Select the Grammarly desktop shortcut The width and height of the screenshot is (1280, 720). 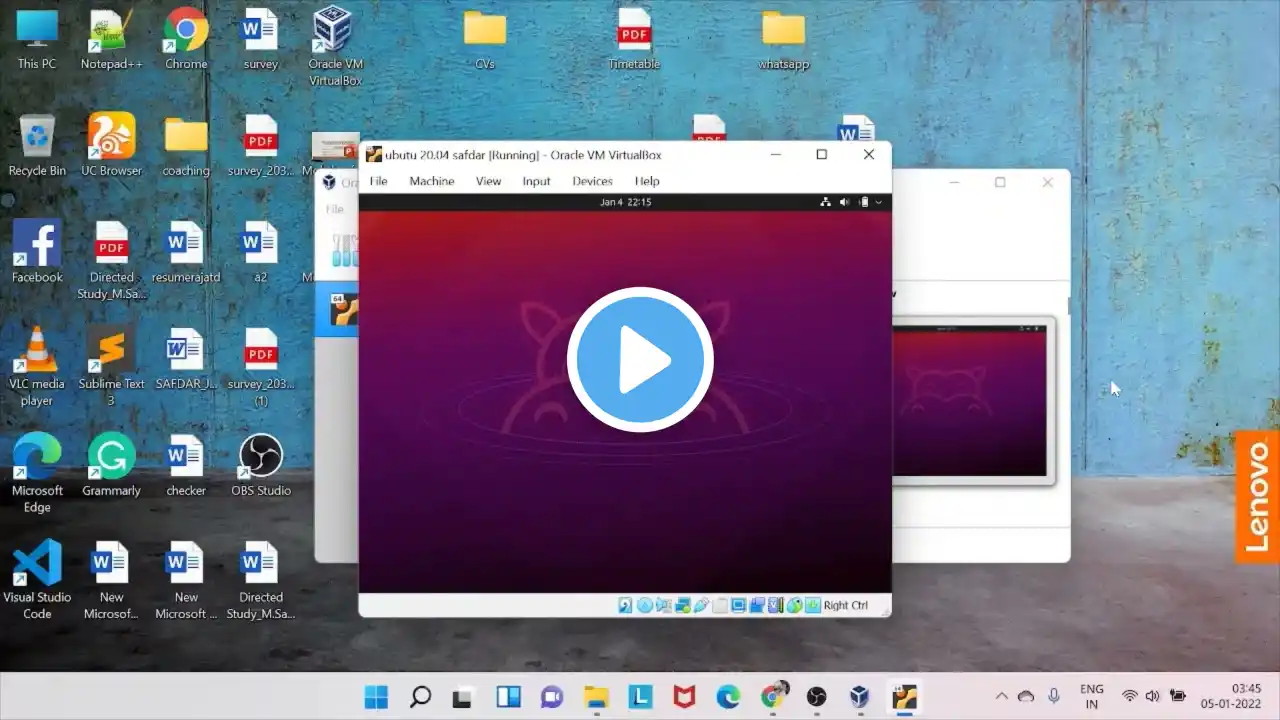(111, 466)
